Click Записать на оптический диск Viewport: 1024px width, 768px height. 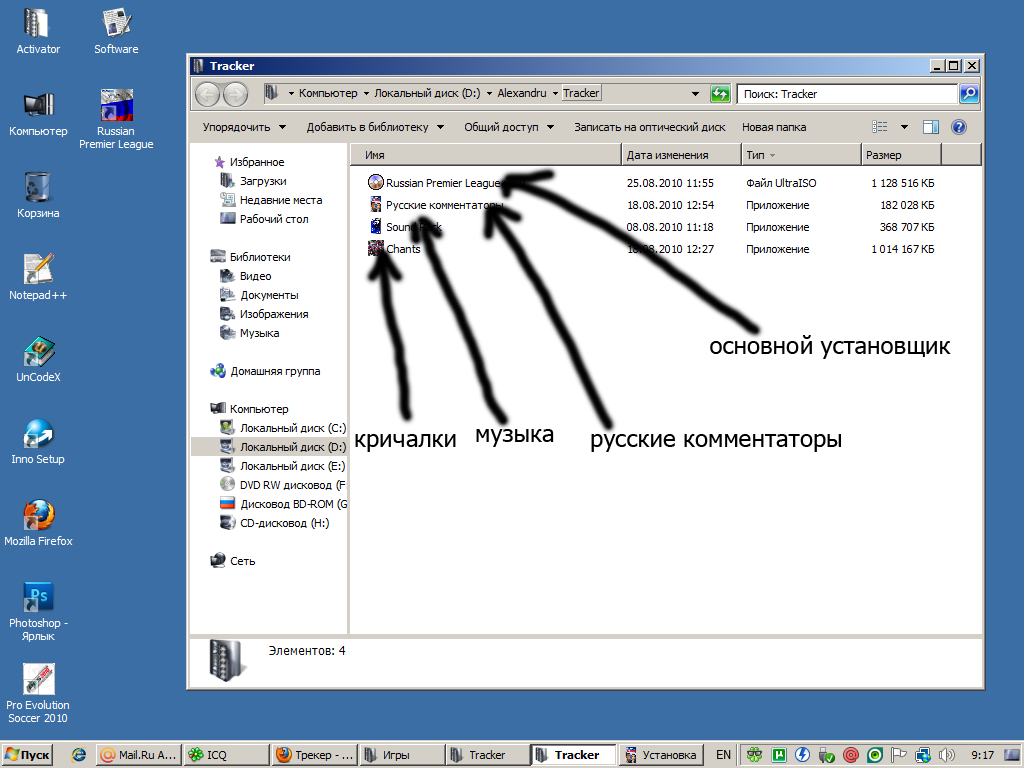(x=650, y=127)
